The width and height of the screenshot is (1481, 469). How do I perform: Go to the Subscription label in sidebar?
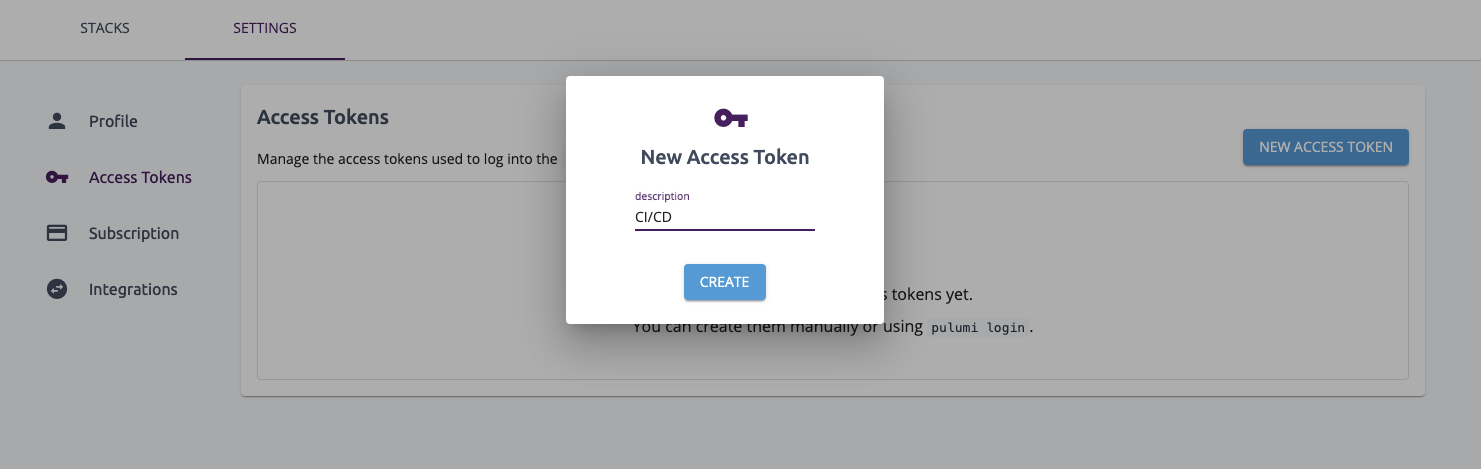[134, 233]
